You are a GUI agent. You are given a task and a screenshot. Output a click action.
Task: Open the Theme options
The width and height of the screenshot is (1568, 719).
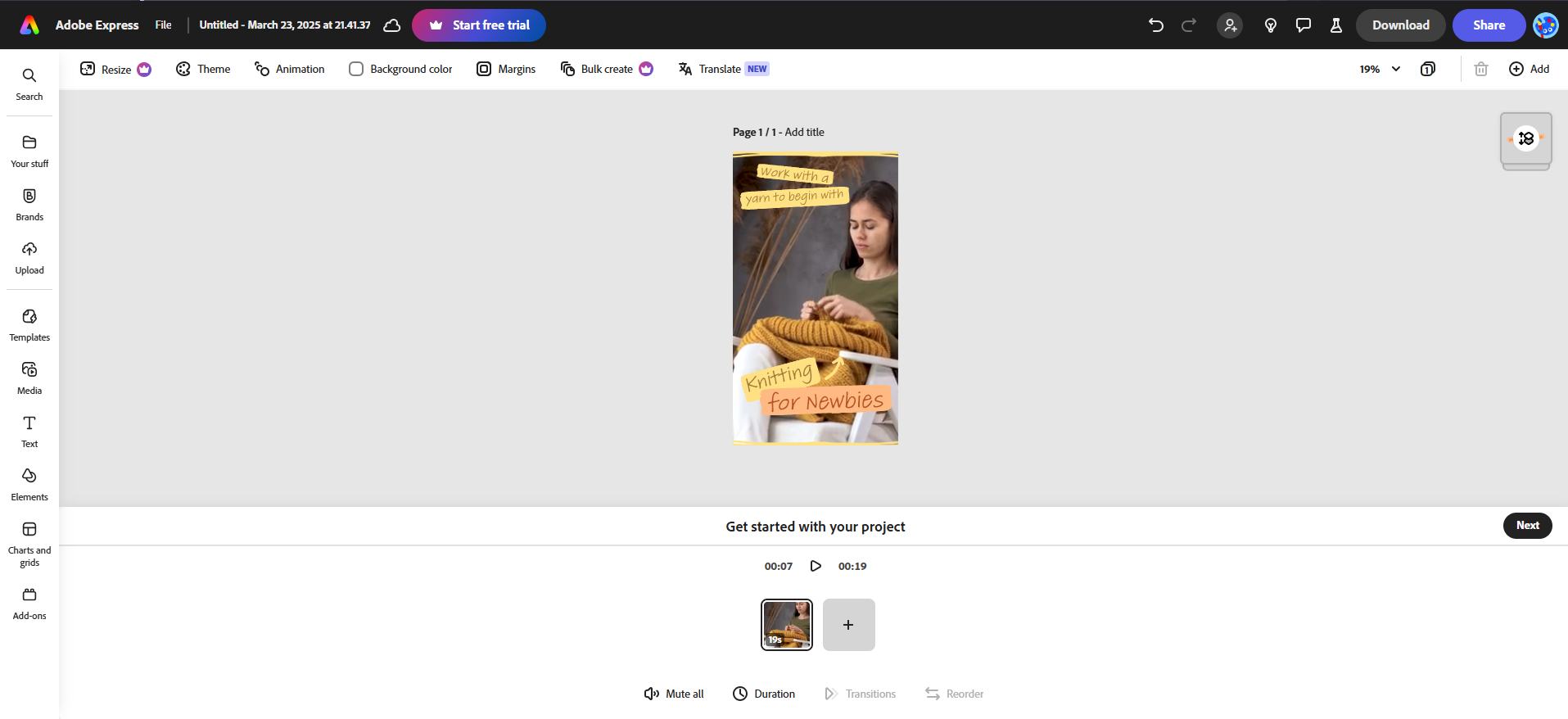(x=203, y=69)
